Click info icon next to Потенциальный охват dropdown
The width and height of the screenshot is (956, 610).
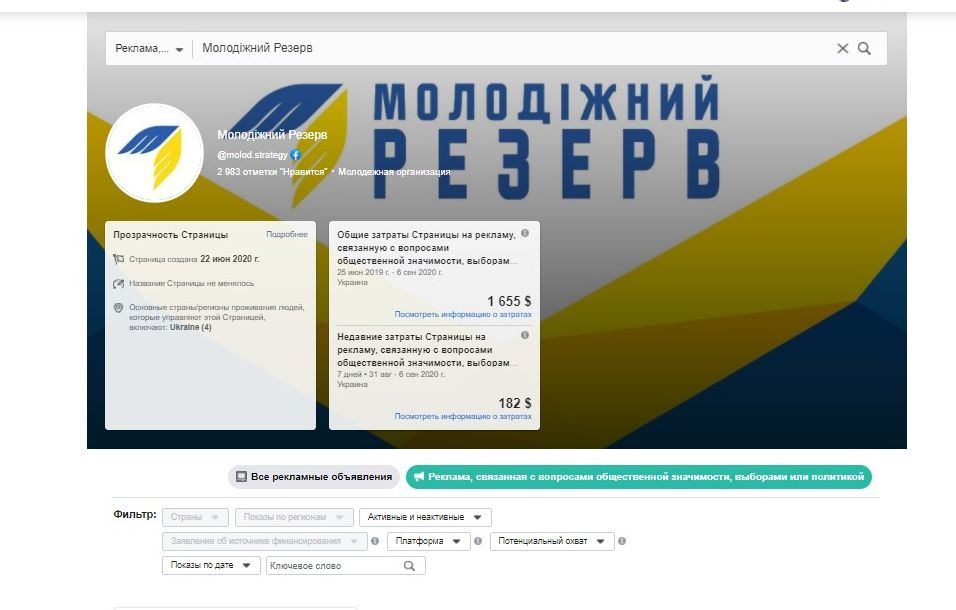point(622,541)
